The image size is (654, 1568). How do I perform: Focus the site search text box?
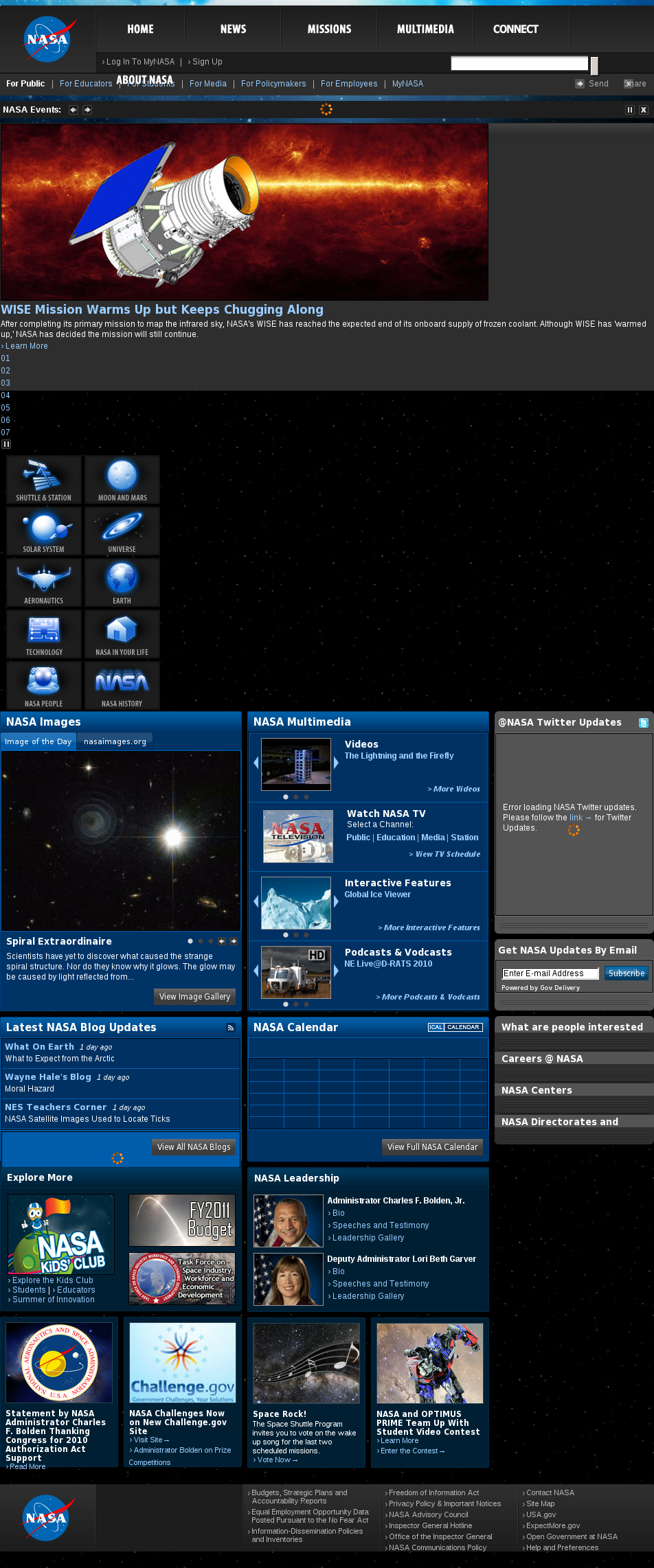[x=519, y=63]
